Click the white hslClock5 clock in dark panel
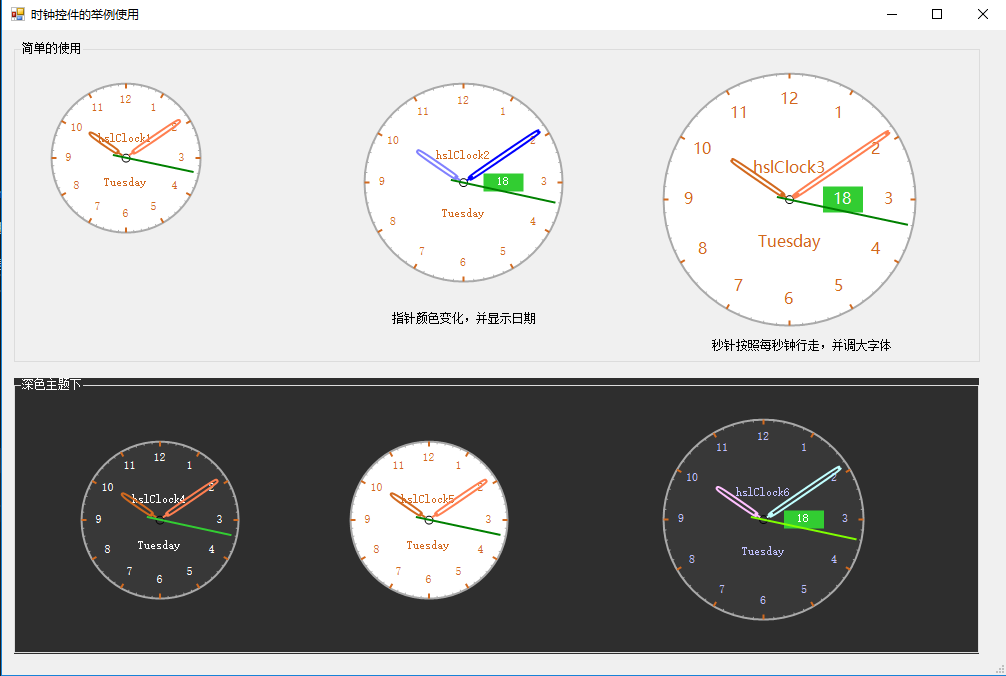Image resolution: width=1006 pixels, height=676 pixels. point(429,520)
